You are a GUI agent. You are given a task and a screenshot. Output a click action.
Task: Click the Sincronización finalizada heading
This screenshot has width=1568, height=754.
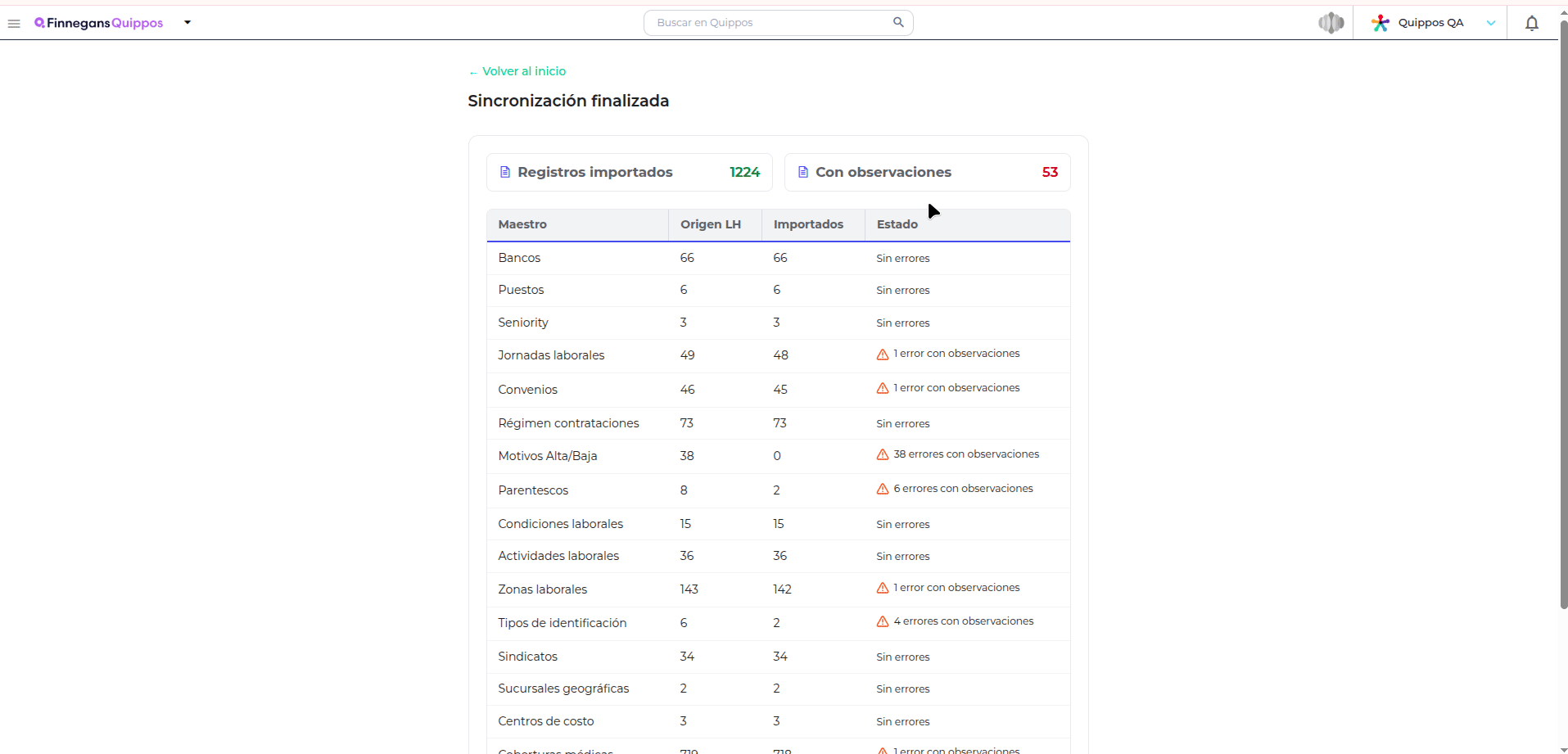point(568,101)
